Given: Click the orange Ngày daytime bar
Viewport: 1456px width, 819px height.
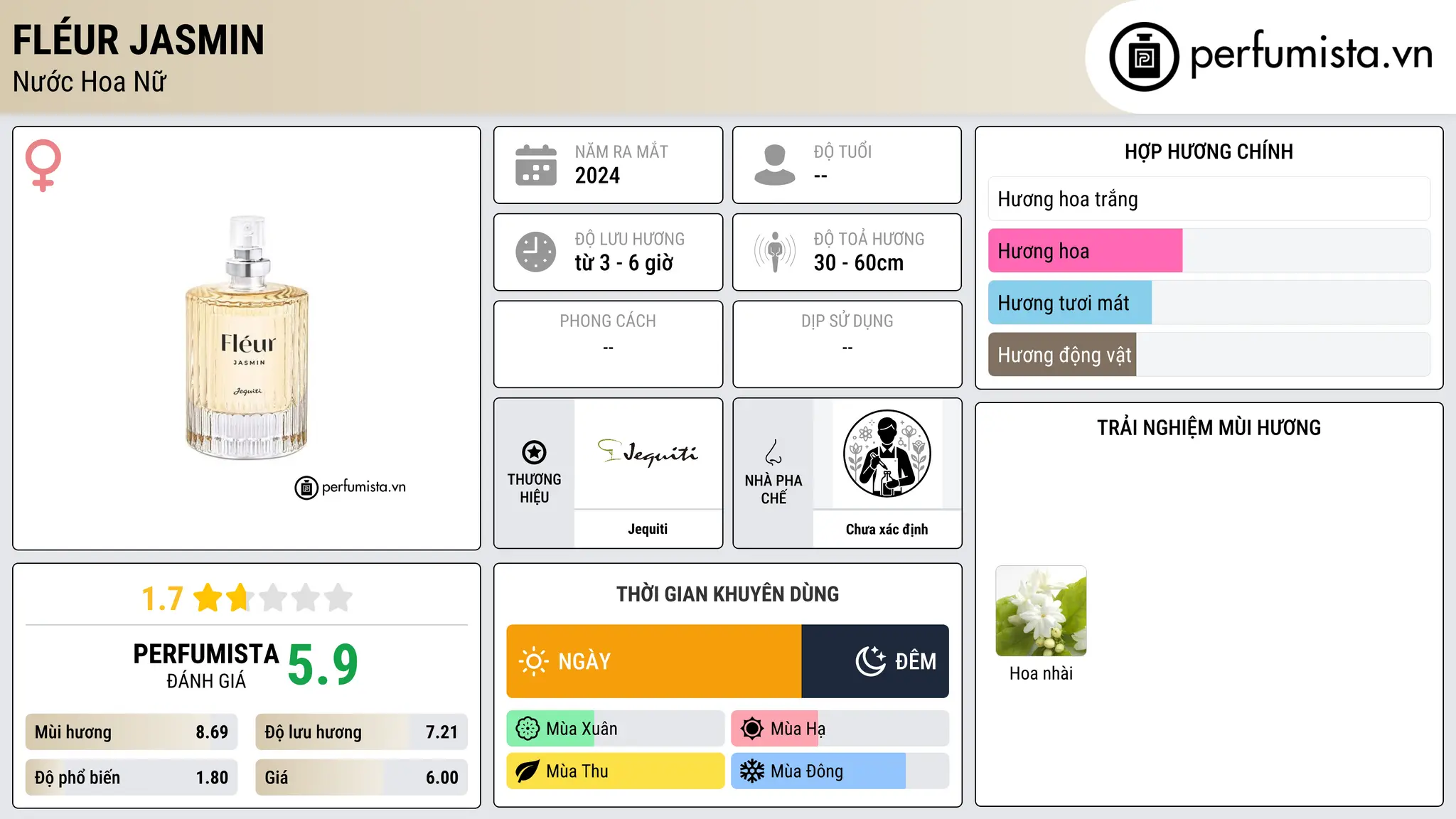Looking at the screenshot, I should [x=653, y=661].
